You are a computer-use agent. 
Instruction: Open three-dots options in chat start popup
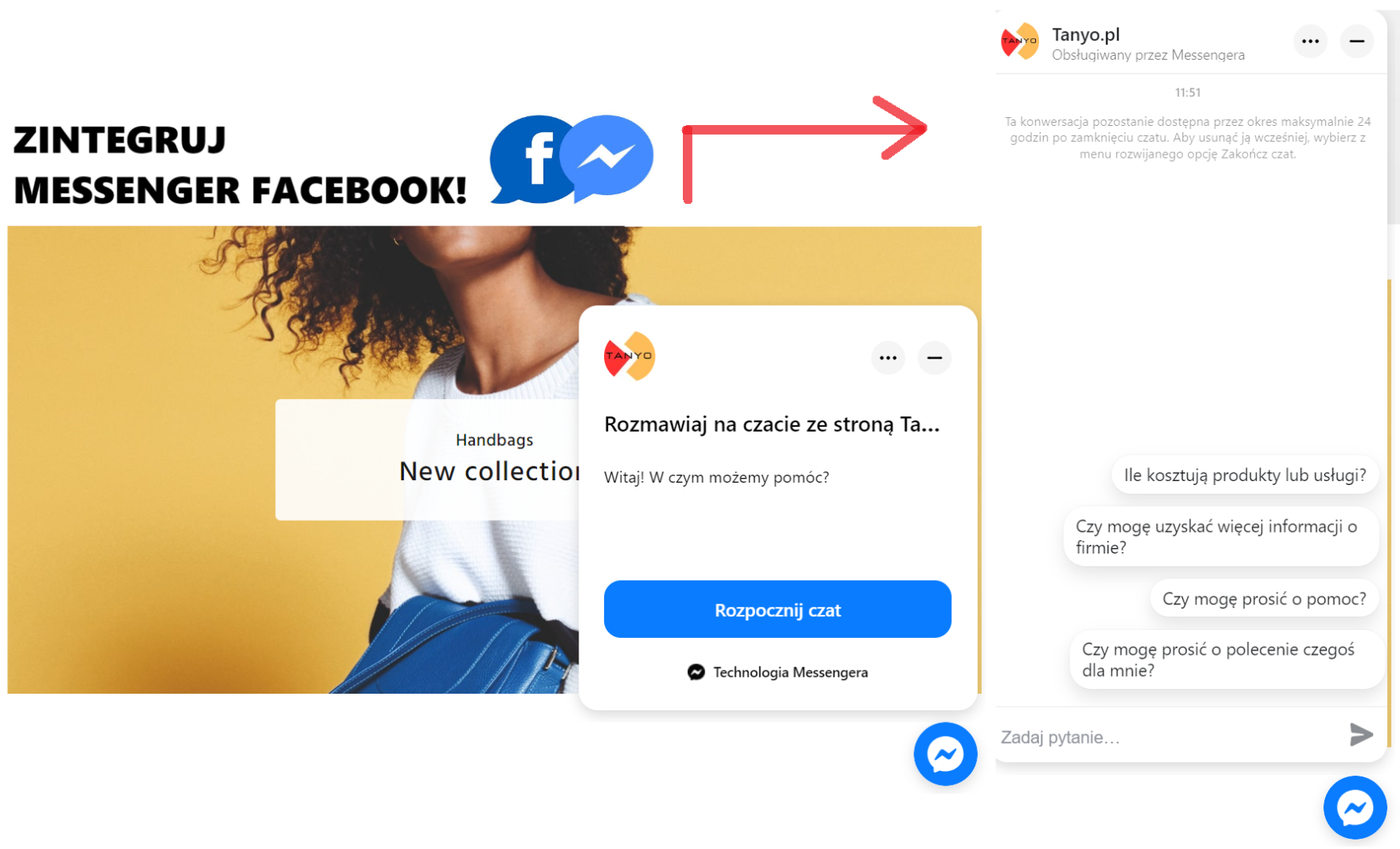click(888, 358)
